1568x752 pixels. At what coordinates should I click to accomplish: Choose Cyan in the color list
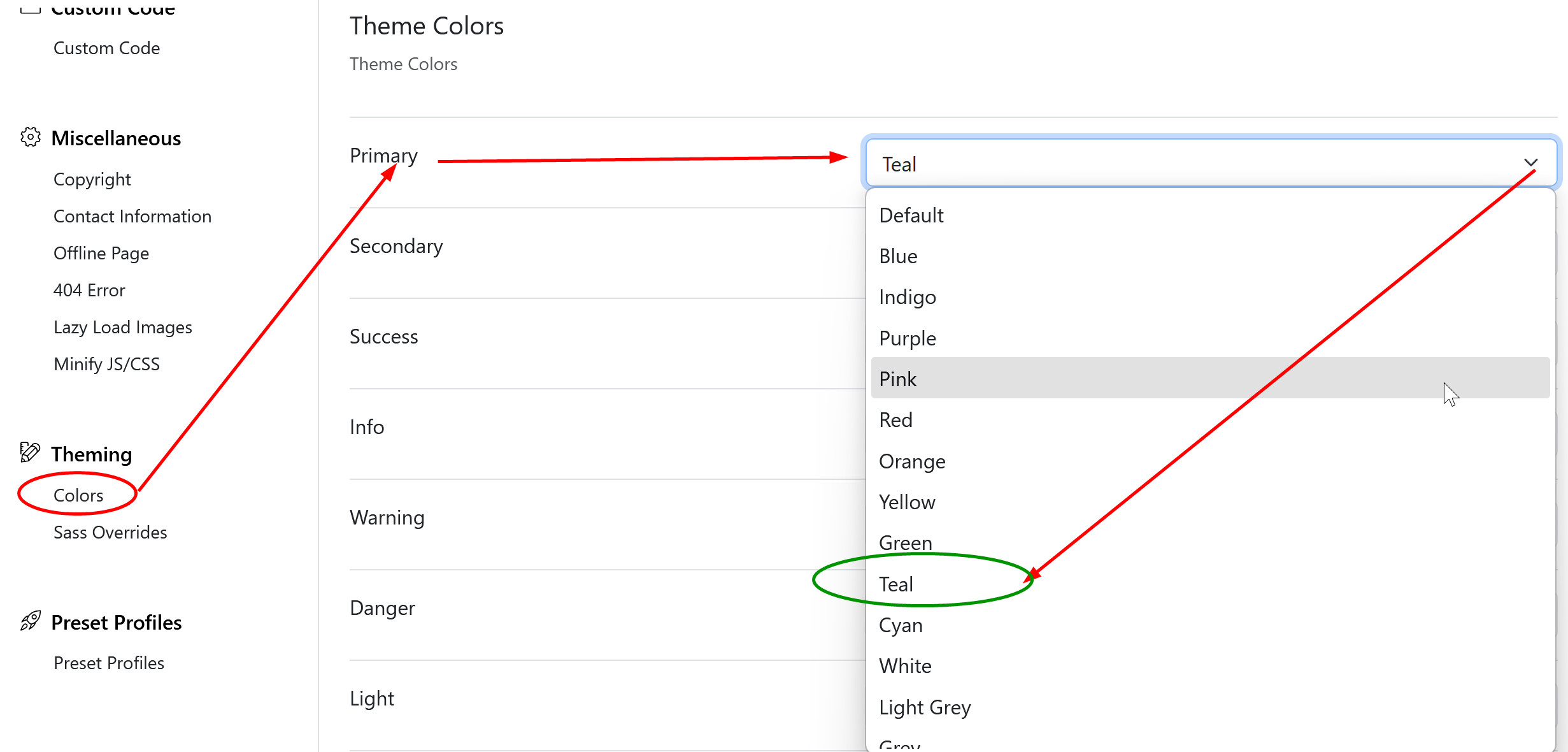click(901, 625)
